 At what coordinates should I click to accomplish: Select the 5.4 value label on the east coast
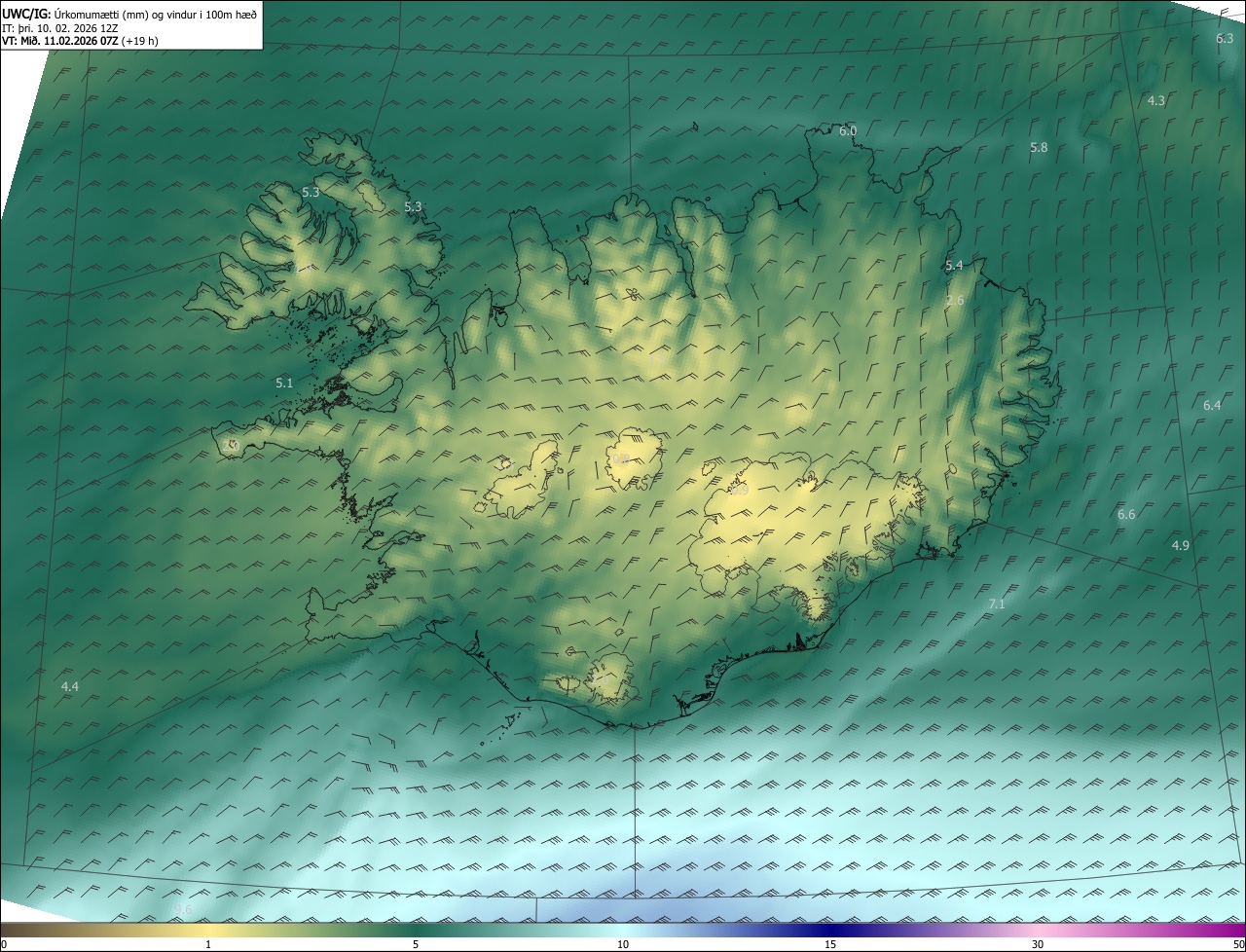tap(954, 266)
